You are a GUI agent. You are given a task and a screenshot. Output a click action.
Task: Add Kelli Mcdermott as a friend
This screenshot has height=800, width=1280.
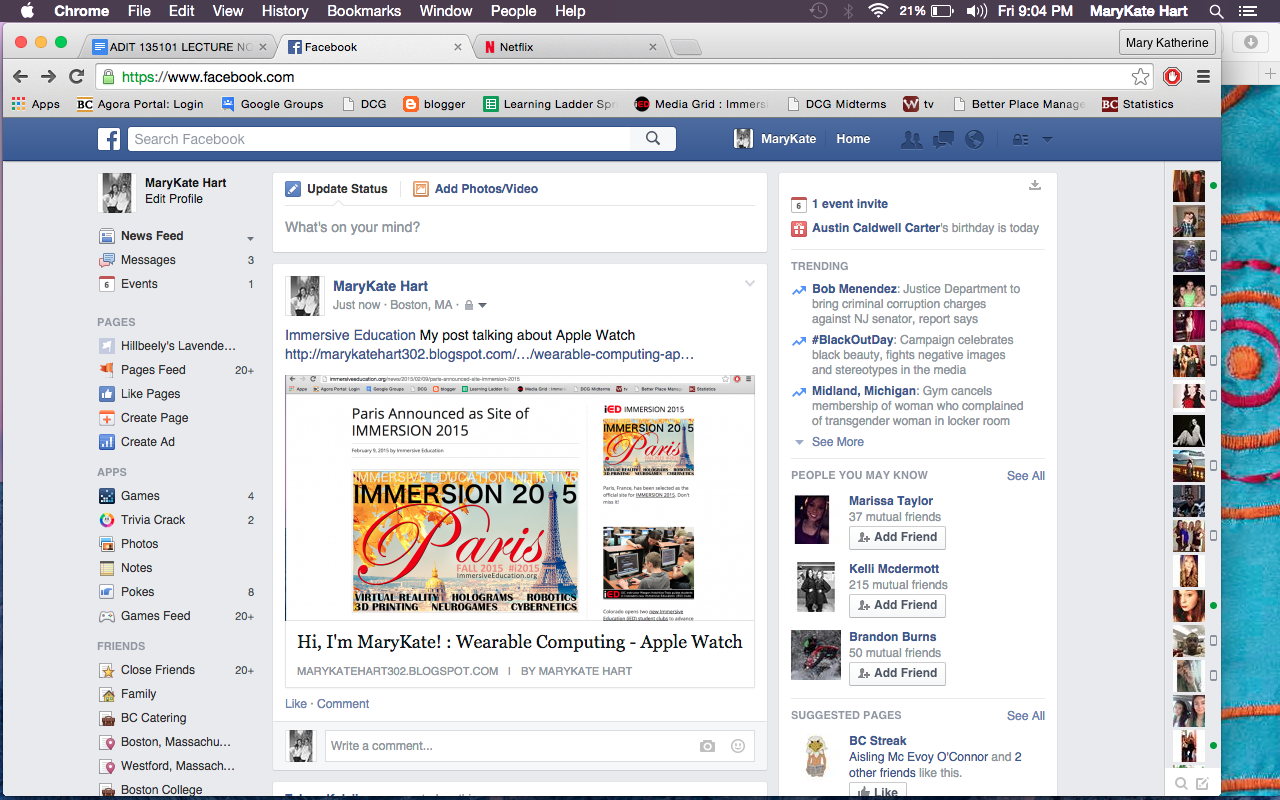[897, 605]
